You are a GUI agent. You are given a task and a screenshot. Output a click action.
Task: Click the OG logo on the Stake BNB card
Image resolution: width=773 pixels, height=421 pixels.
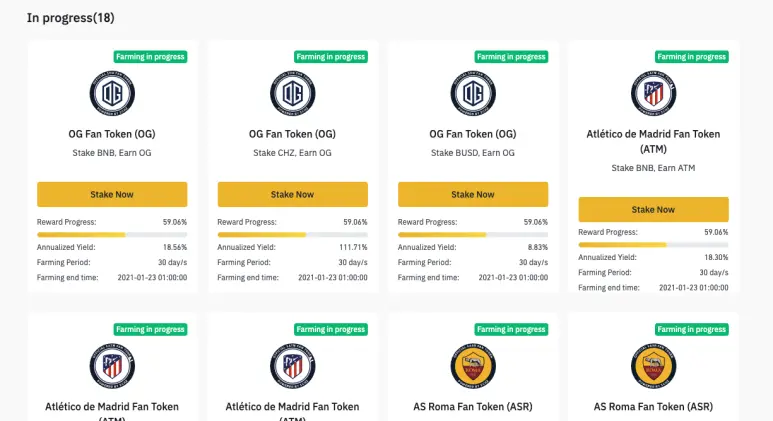[x=112, y=93]
